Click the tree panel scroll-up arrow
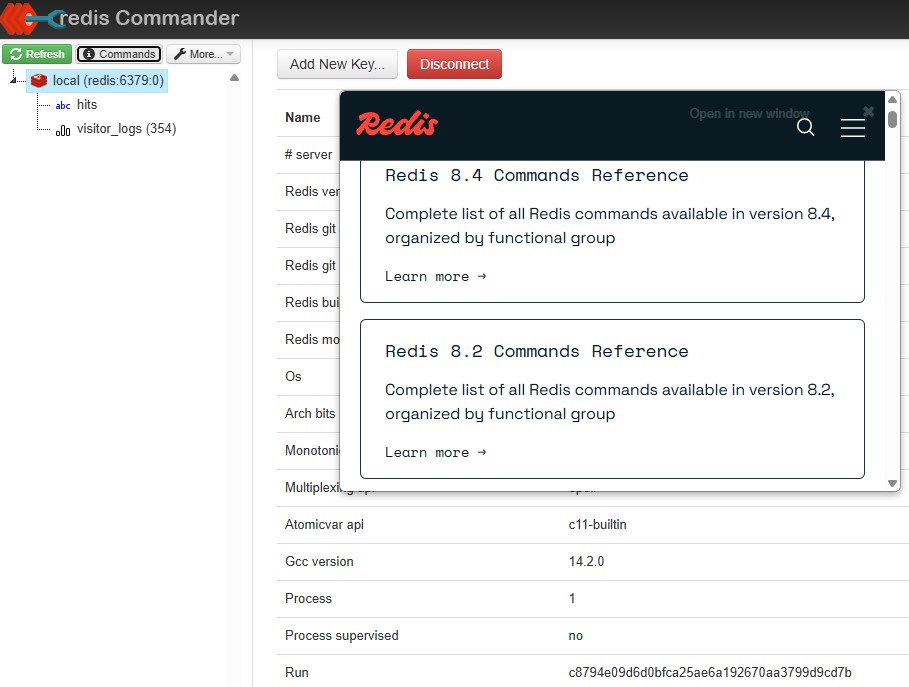This screenshot has width=909, height=687. tap(234, 78)
